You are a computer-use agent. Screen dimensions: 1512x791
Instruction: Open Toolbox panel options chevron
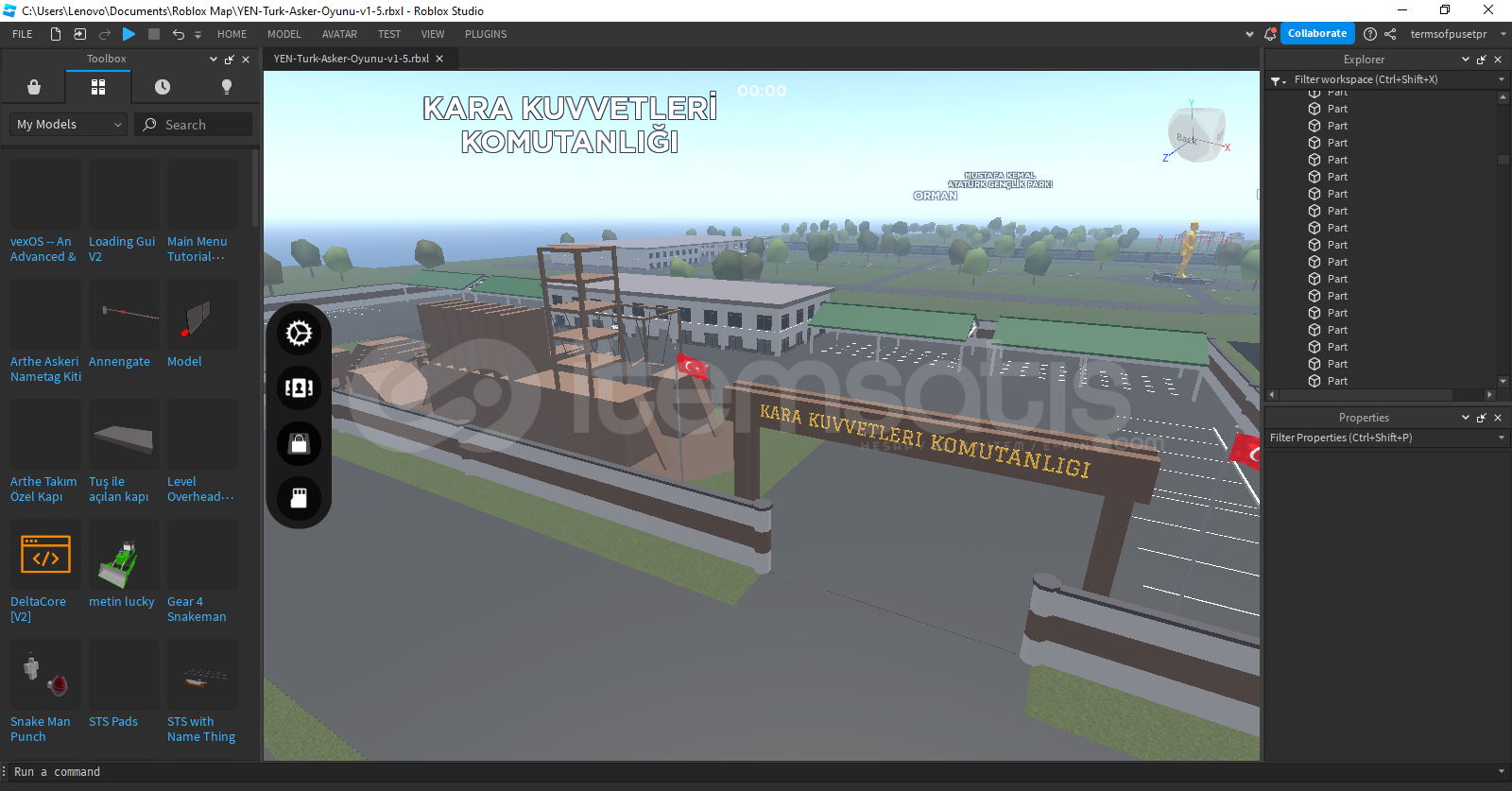(214, 60)
